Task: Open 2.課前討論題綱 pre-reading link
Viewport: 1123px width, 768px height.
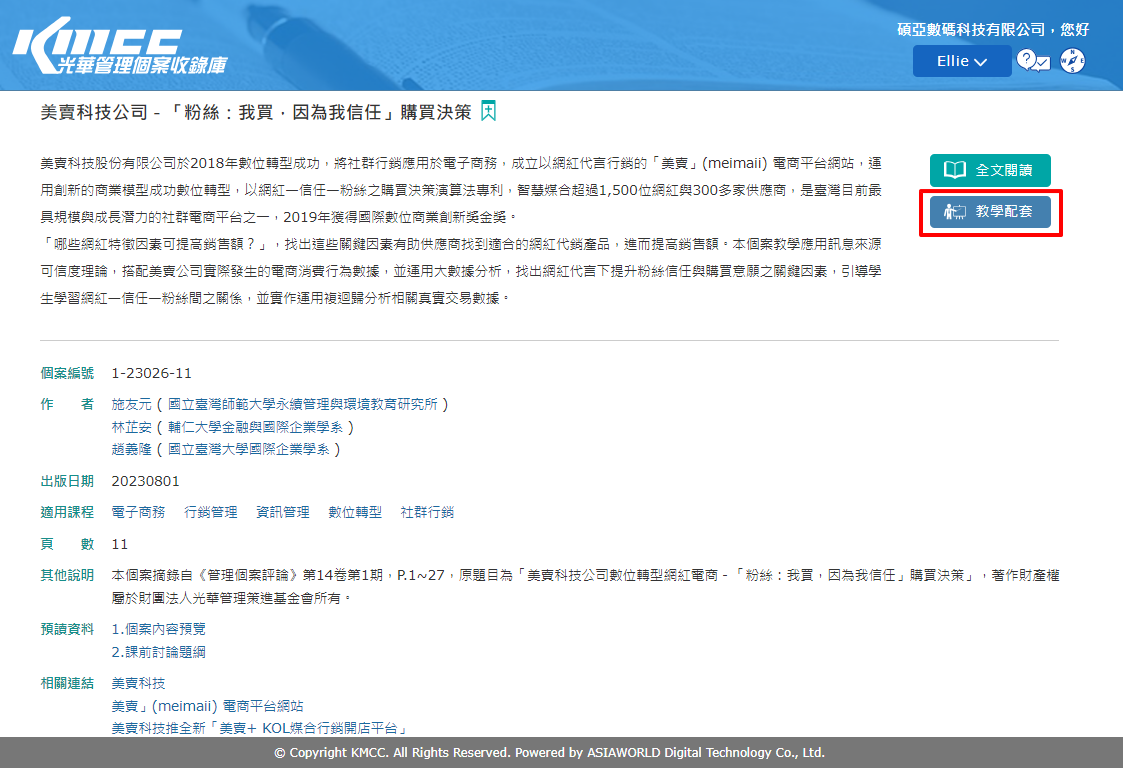Action: click(x=158, y=652)
